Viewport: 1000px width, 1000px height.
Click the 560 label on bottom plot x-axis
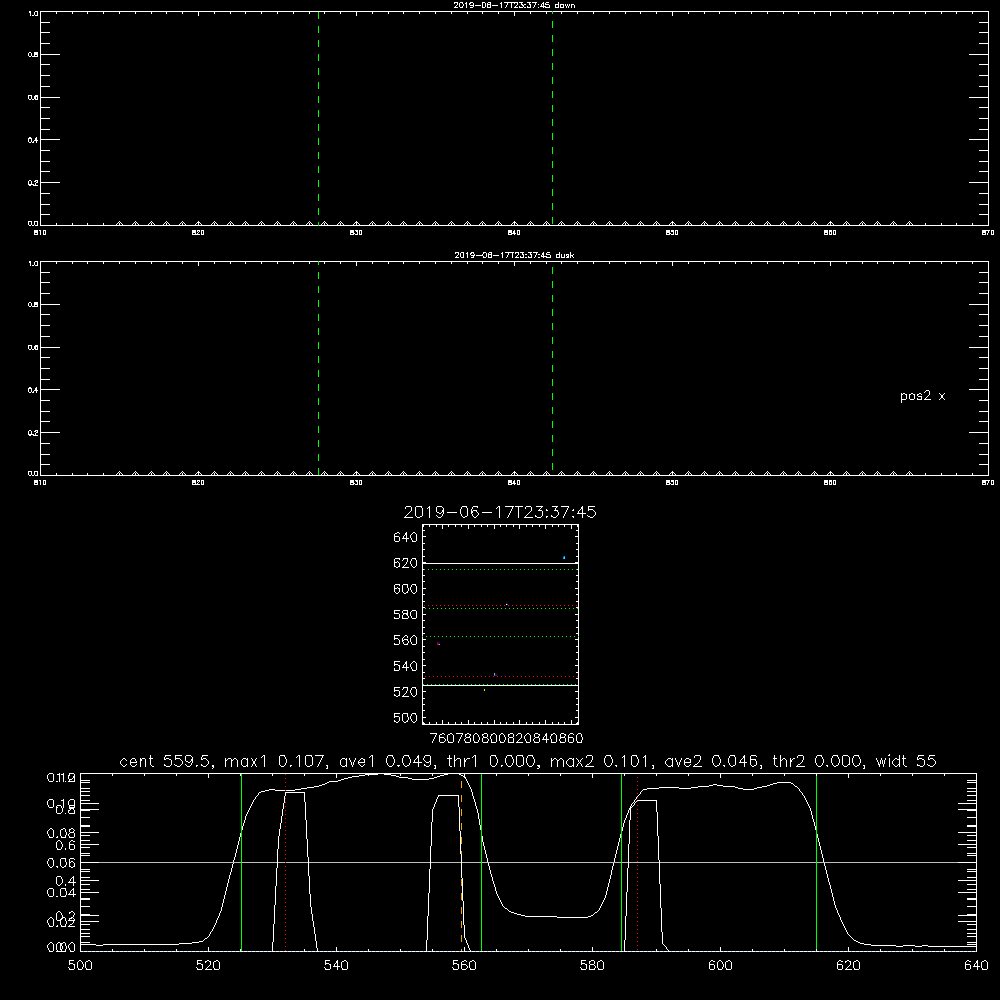(x=464, y=966)
